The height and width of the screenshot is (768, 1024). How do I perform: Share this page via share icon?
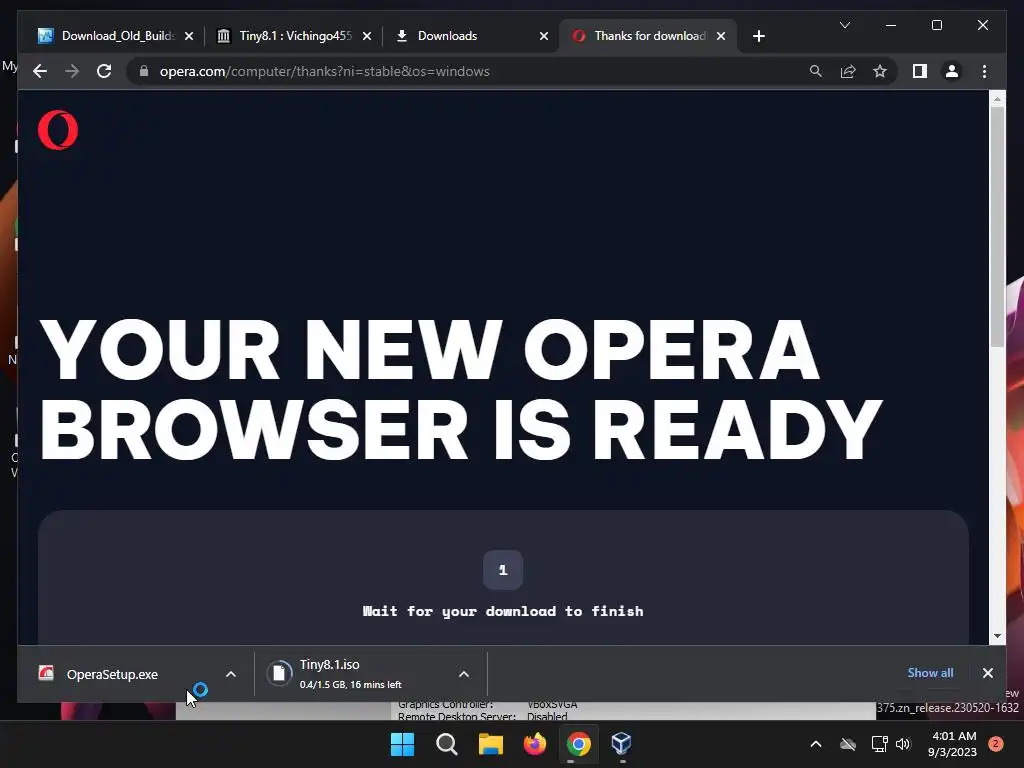tap(848, 71)
